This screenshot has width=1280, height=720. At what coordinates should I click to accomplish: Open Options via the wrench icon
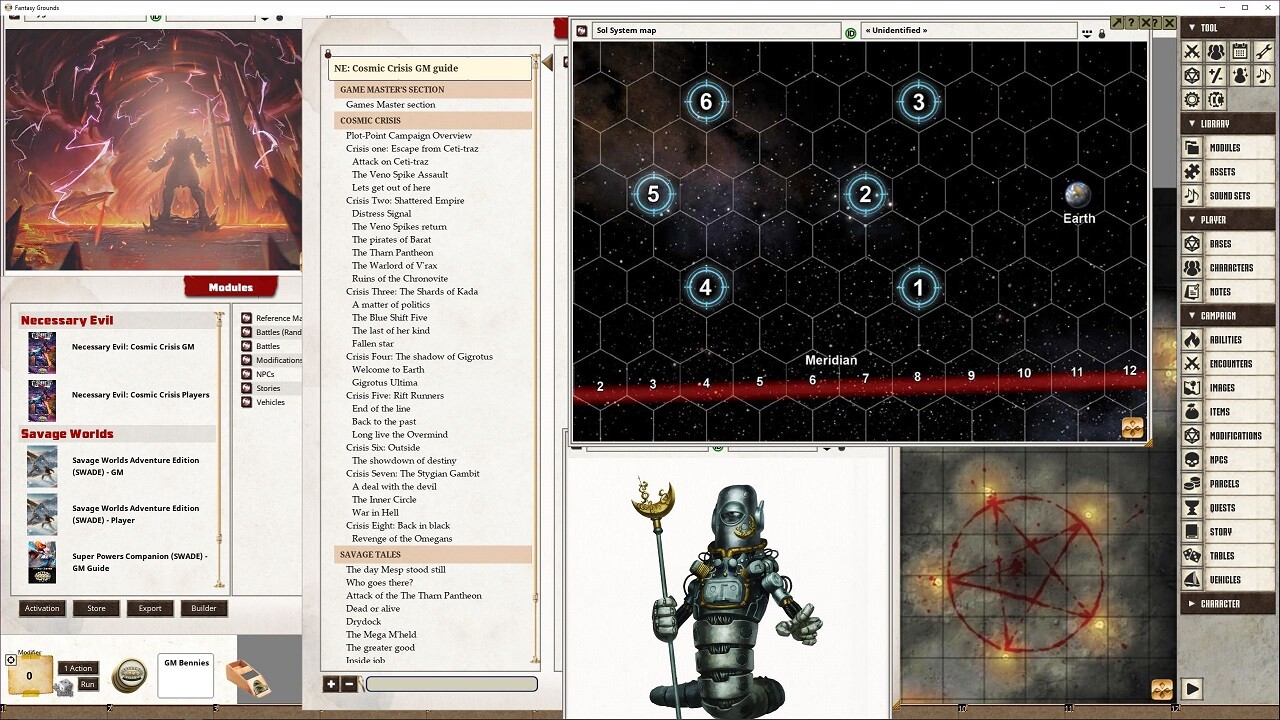(1265, 51)
